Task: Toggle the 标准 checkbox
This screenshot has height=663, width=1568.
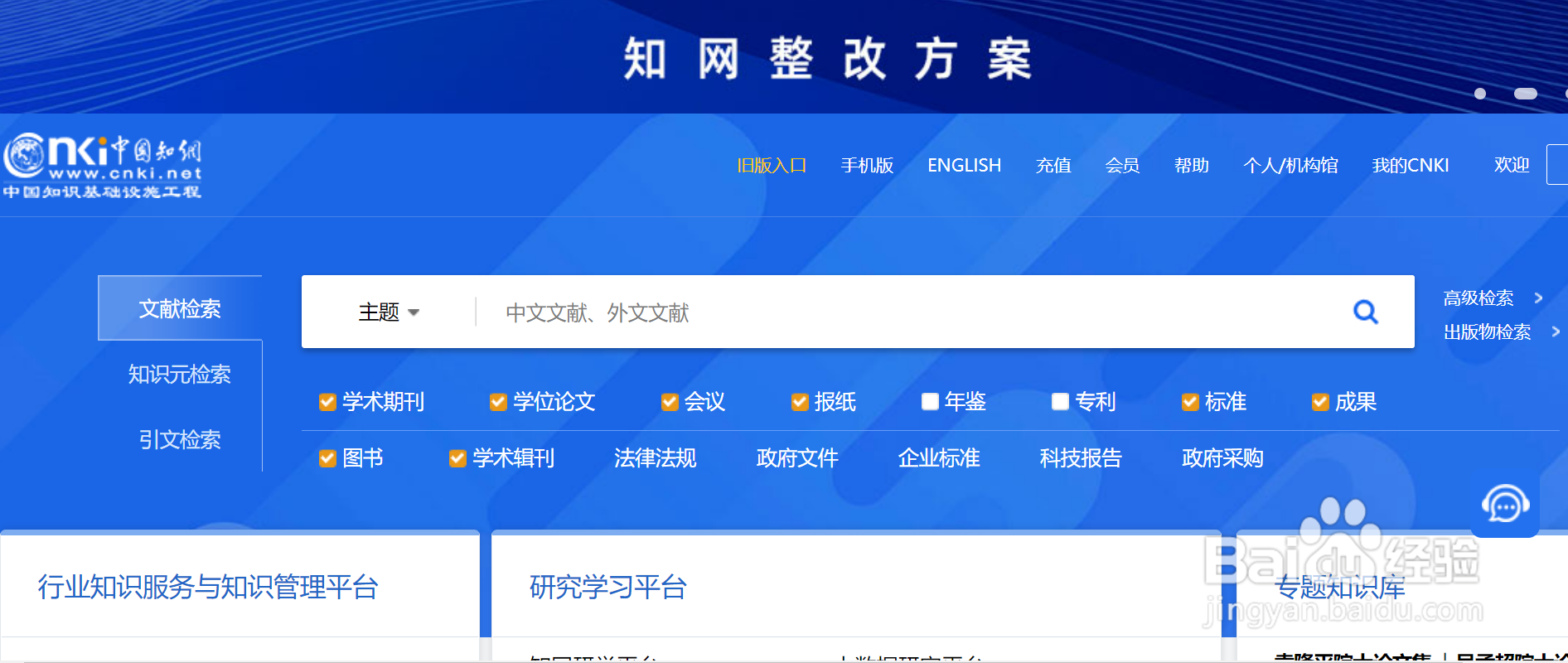Action: pyautogui.click(x=1190, y=402)
